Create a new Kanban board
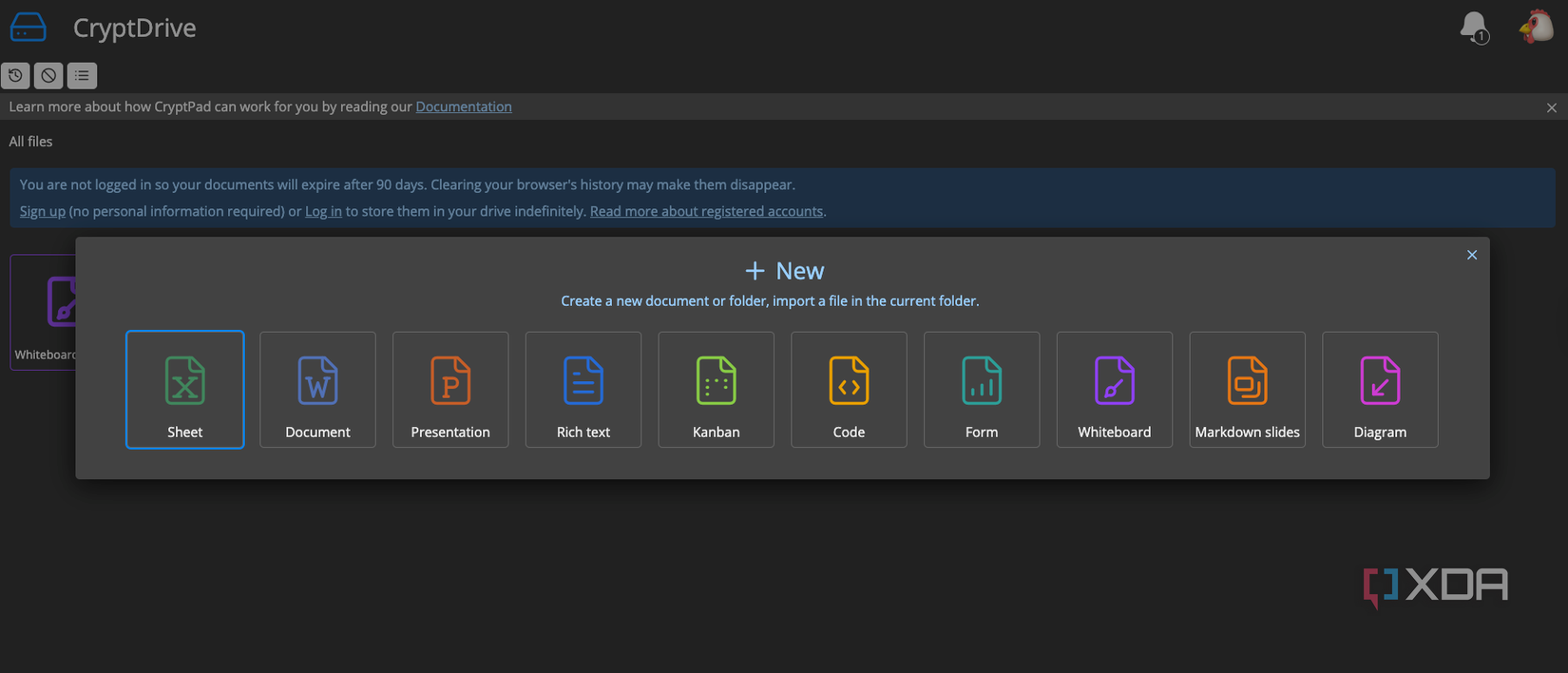The height and width of the screenshot is (673, 1568). [717, 390]
